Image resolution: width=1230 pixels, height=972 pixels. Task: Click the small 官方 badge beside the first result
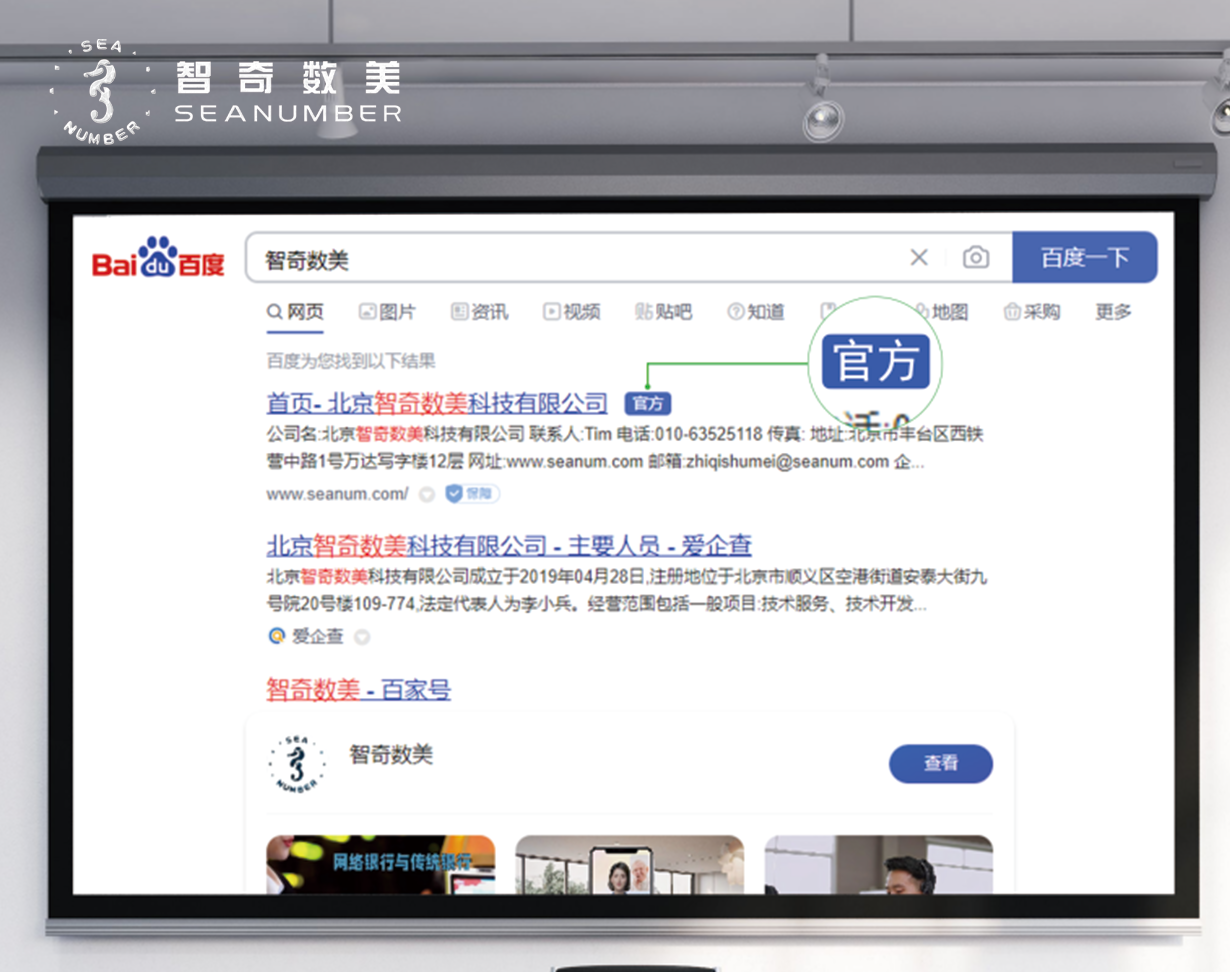(648, 403)
